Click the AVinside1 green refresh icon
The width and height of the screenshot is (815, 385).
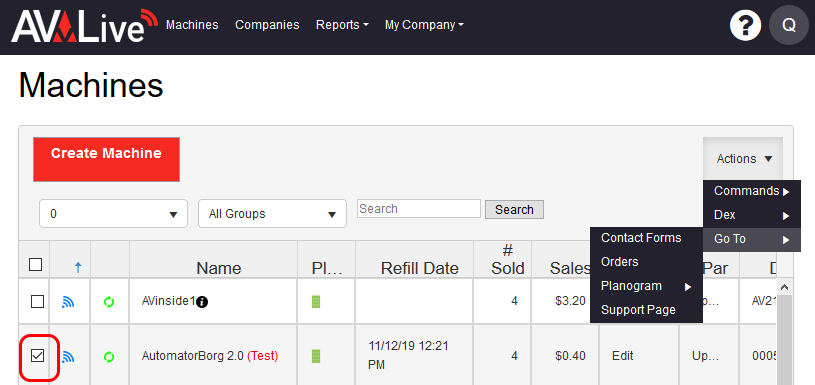[109, 301]
